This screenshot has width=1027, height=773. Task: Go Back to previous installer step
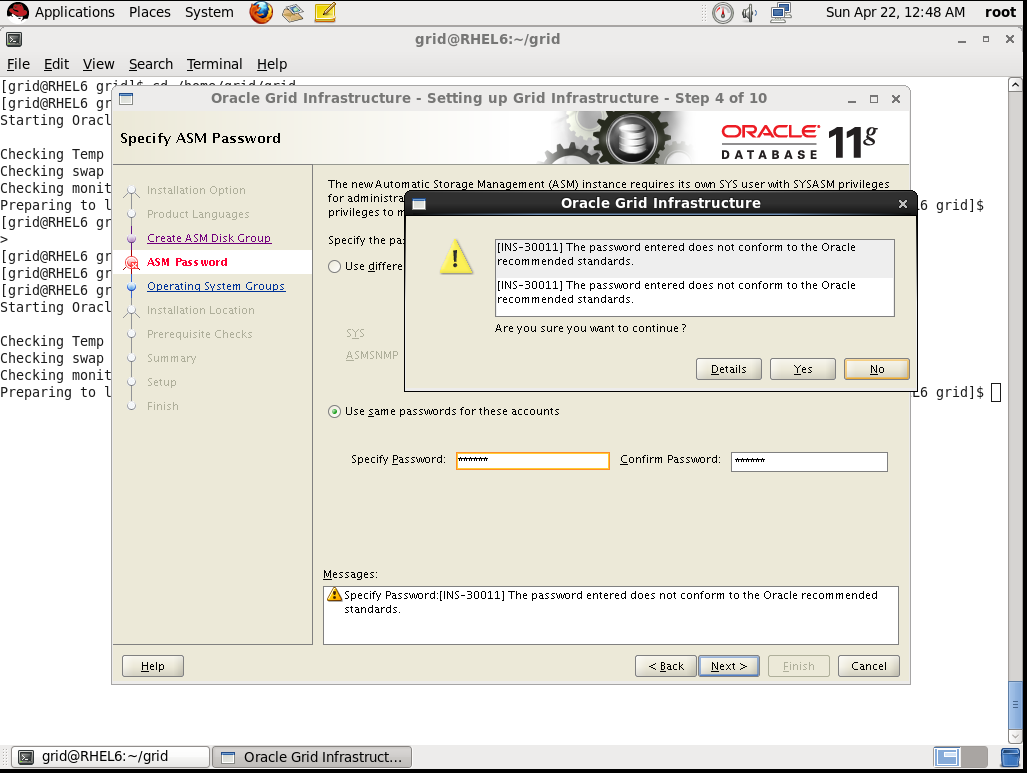(x=665, y=666)
